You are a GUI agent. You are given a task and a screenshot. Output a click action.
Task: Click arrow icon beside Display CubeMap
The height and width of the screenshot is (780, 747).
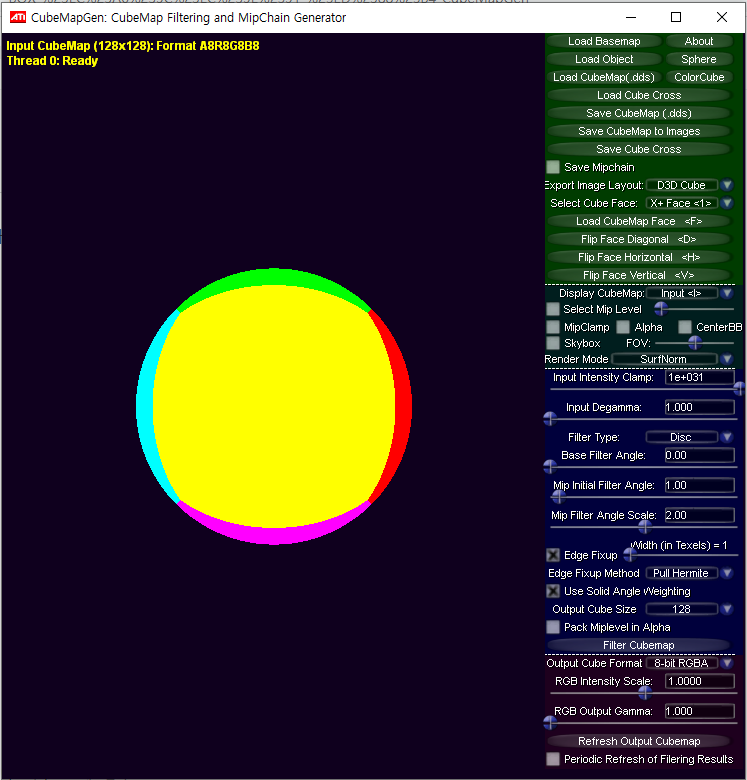pos(727,293)
